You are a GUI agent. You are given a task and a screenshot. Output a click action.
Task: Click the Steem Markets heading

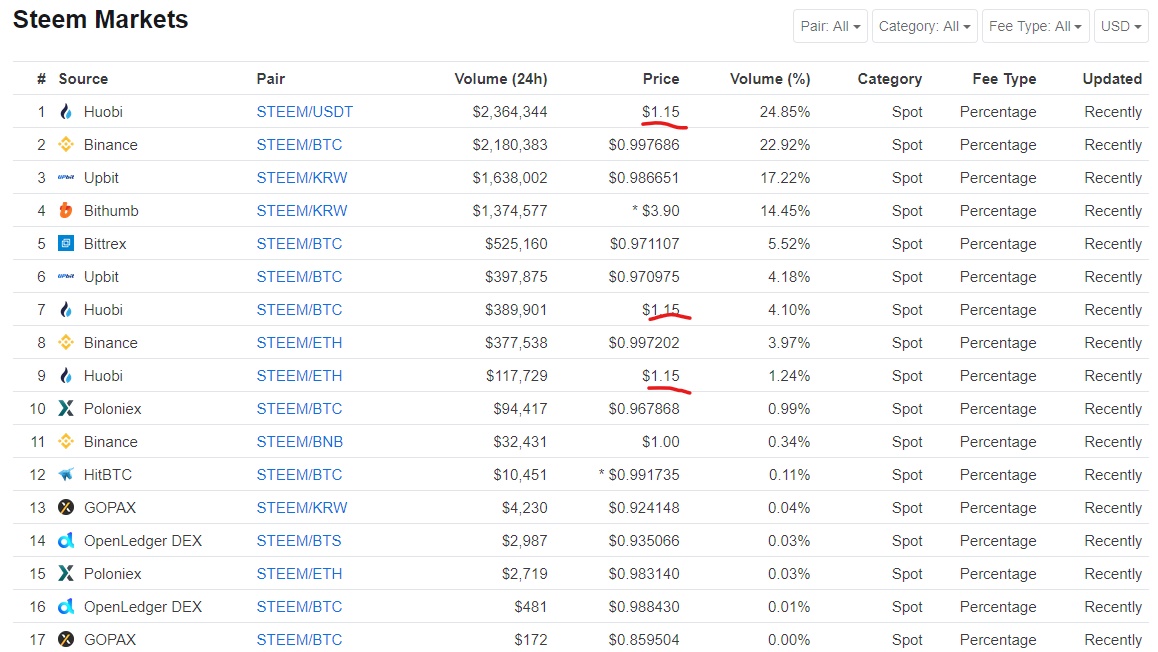coord(100,19)
